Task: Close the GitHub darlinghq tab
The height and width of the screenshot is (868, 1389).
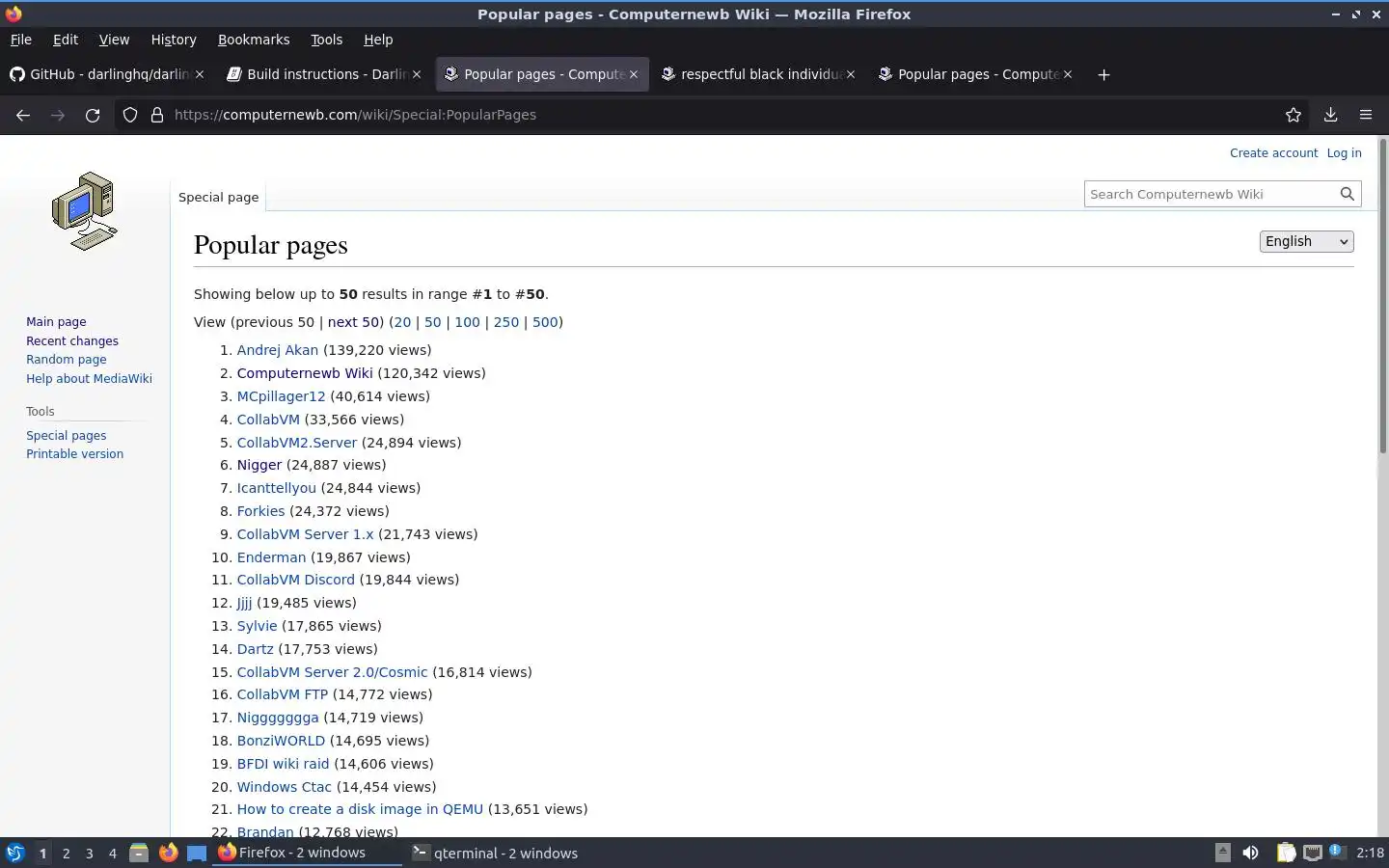Action: point(200,74)
